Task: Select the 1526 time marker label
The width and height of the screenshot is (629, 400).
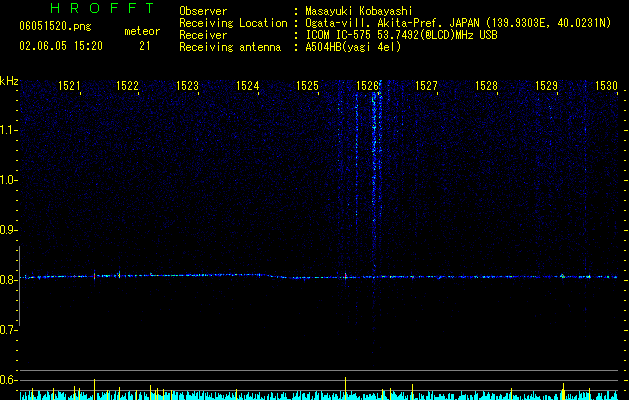Action: pyautogui.click(x=367, y=85)
